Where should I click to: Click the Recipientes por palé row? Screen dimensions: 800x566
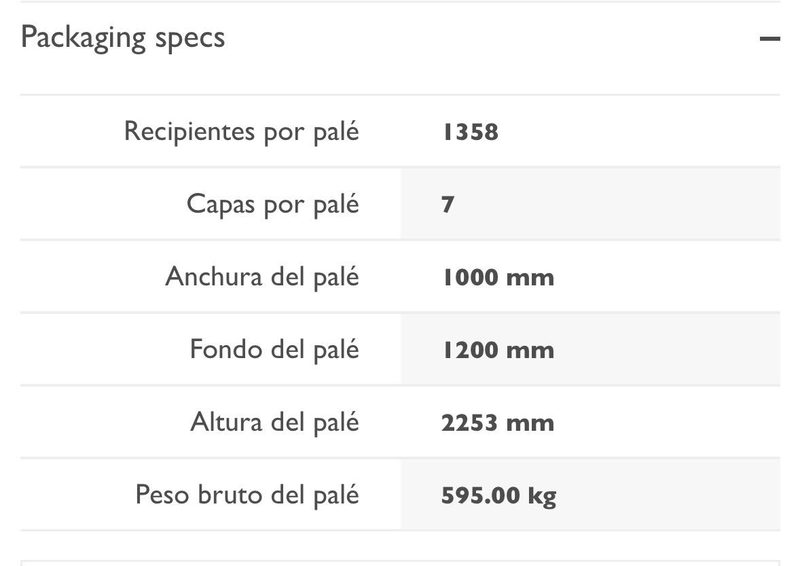point(400,131)
